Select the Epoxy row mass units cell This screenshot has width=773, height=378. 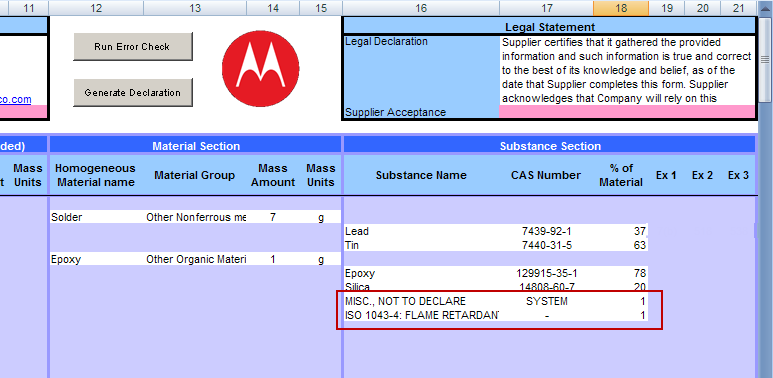(x=320, y=259)
